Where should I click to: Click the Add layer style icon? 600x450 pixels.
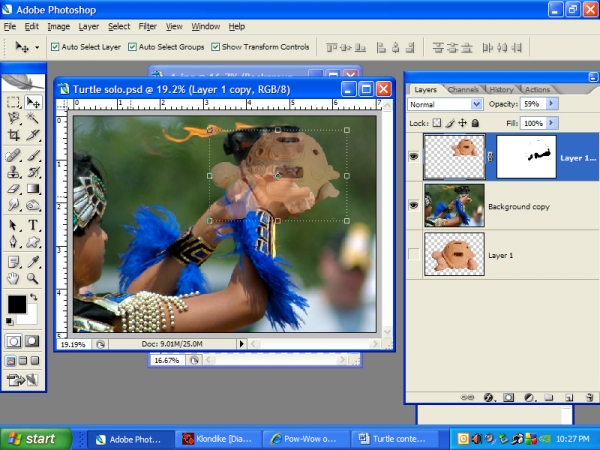pos(488,398)
